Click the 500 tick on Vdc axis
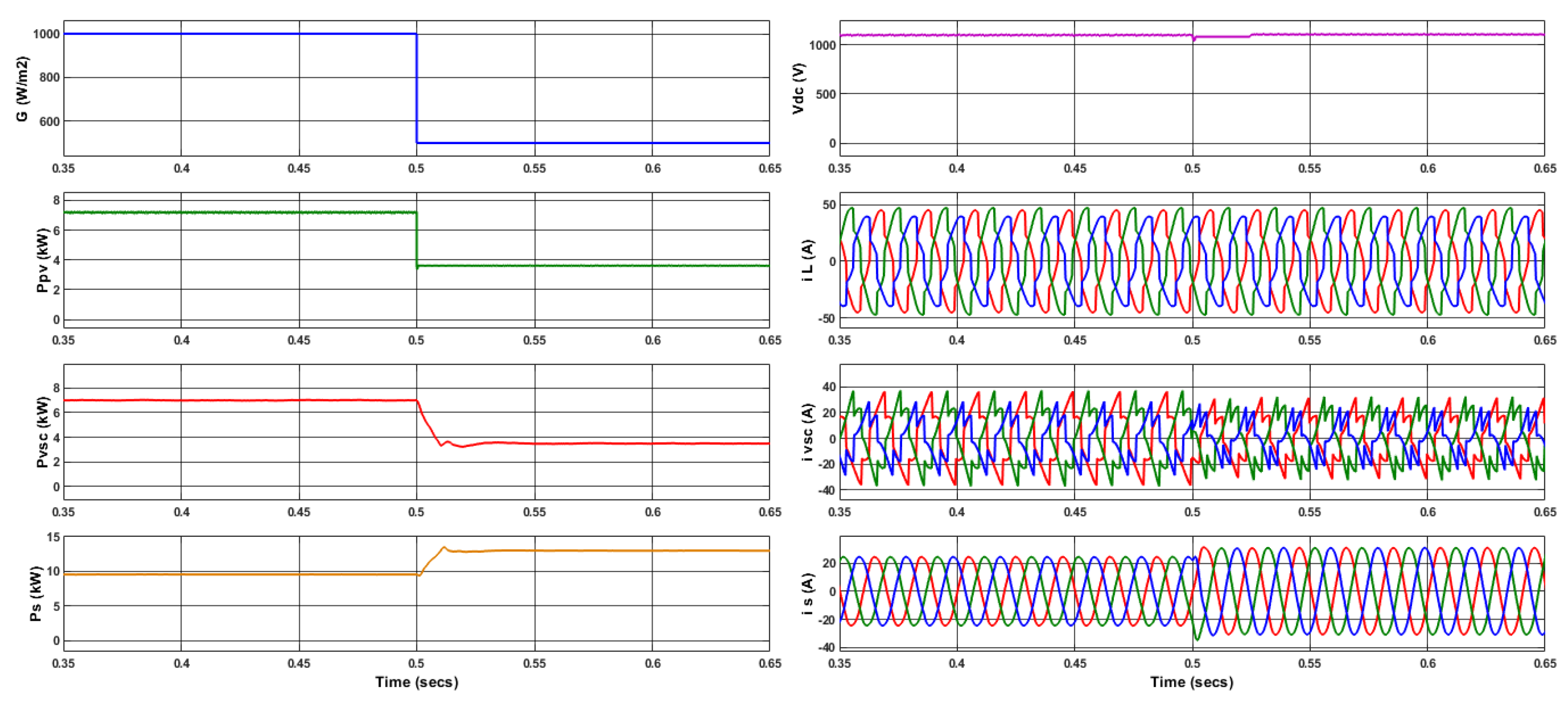 pos(825,94)
